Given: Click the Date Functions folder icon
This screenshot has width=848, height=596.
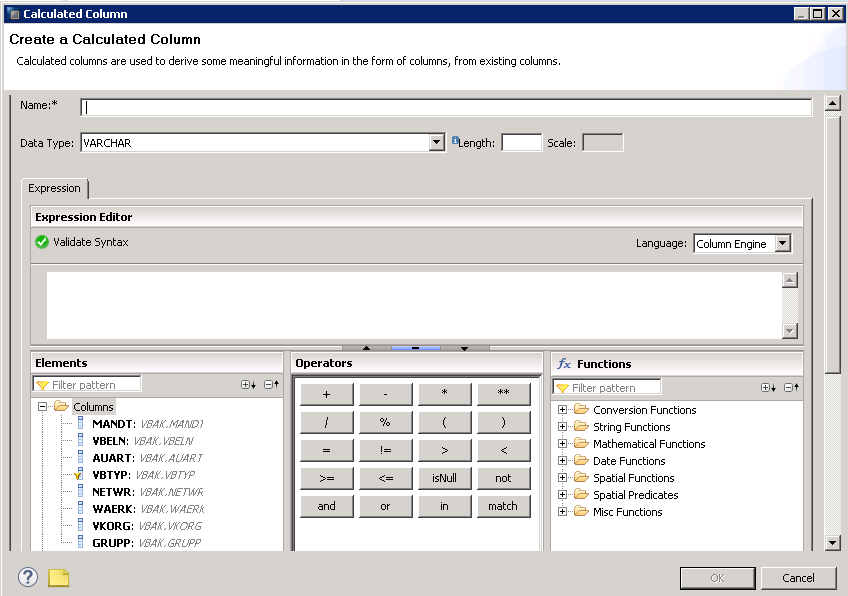Looking at the screenshot, I should [x=581, y=460].
